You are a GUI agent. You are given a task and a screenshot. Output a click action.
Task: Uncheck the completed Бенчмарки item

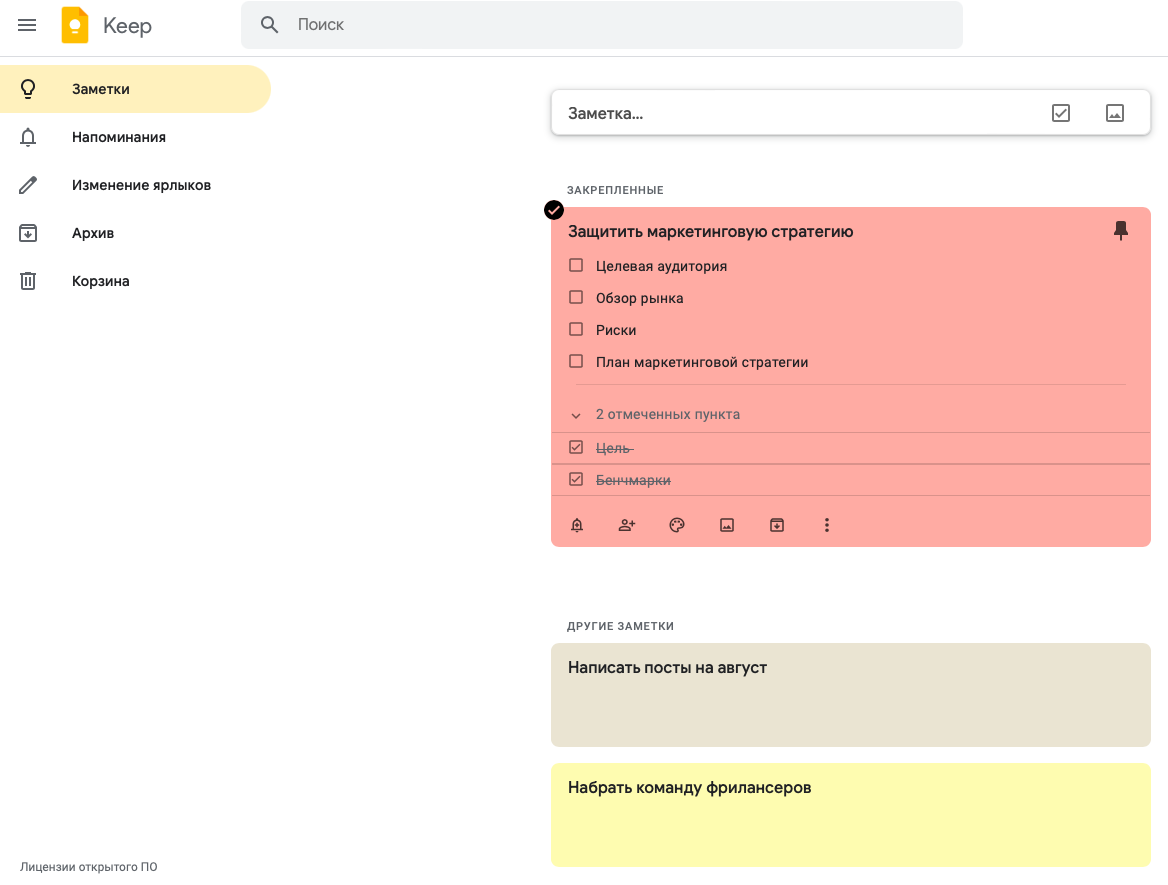[576, 479]
